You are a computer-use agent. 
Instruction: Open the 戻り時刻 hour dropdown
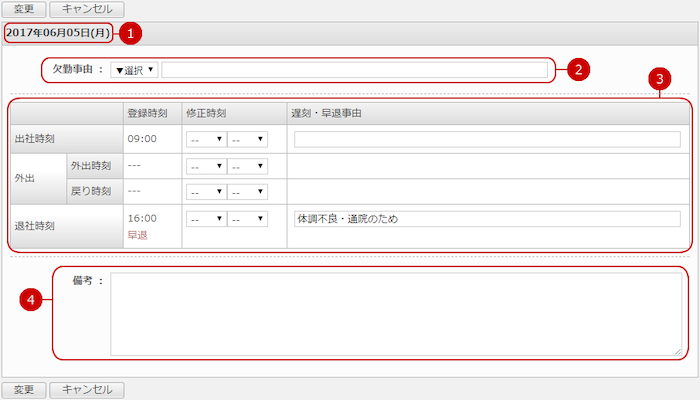(x=206, y=191)
